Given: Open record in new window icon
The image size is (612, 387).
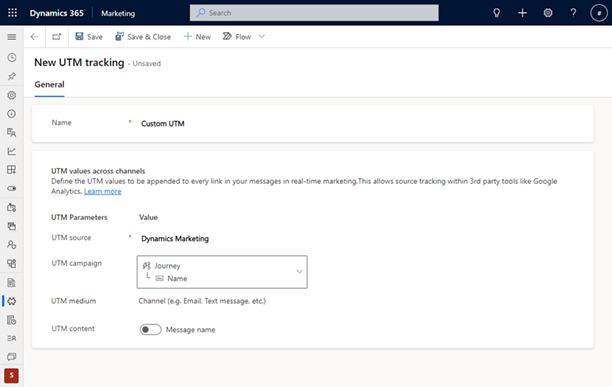Looking at the screenshot, I should pos(57,37).
